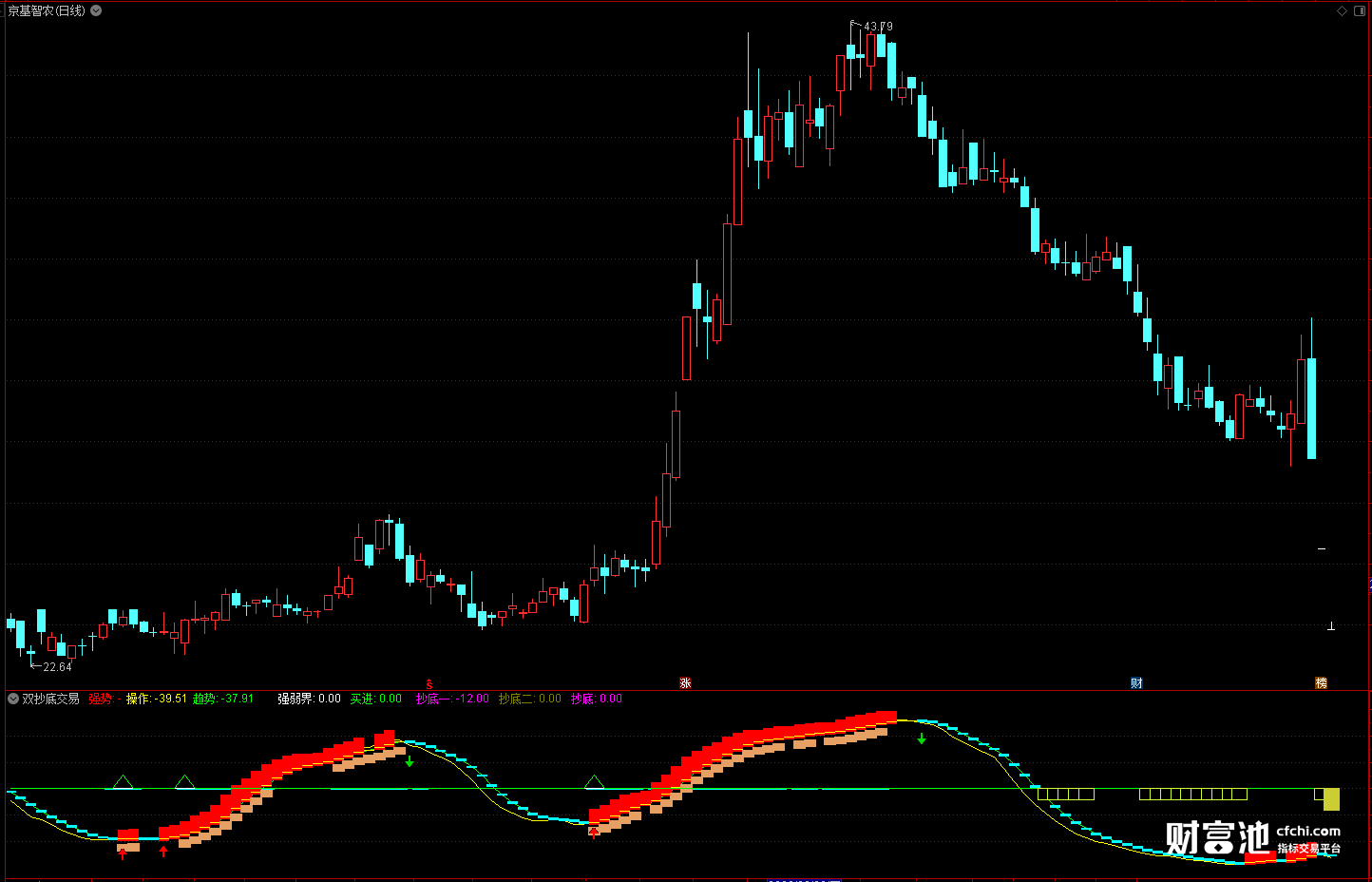Click the 强弱界 indicator label

[x=309, y=699]
